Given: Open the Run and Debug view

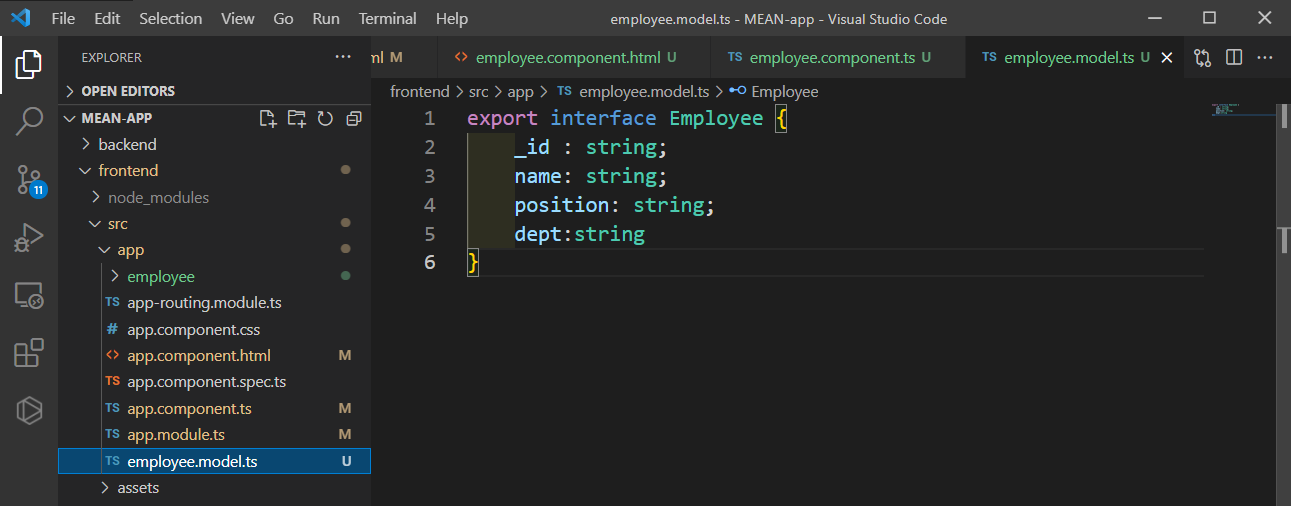Looking at the screenshot, I should point(29,238).
